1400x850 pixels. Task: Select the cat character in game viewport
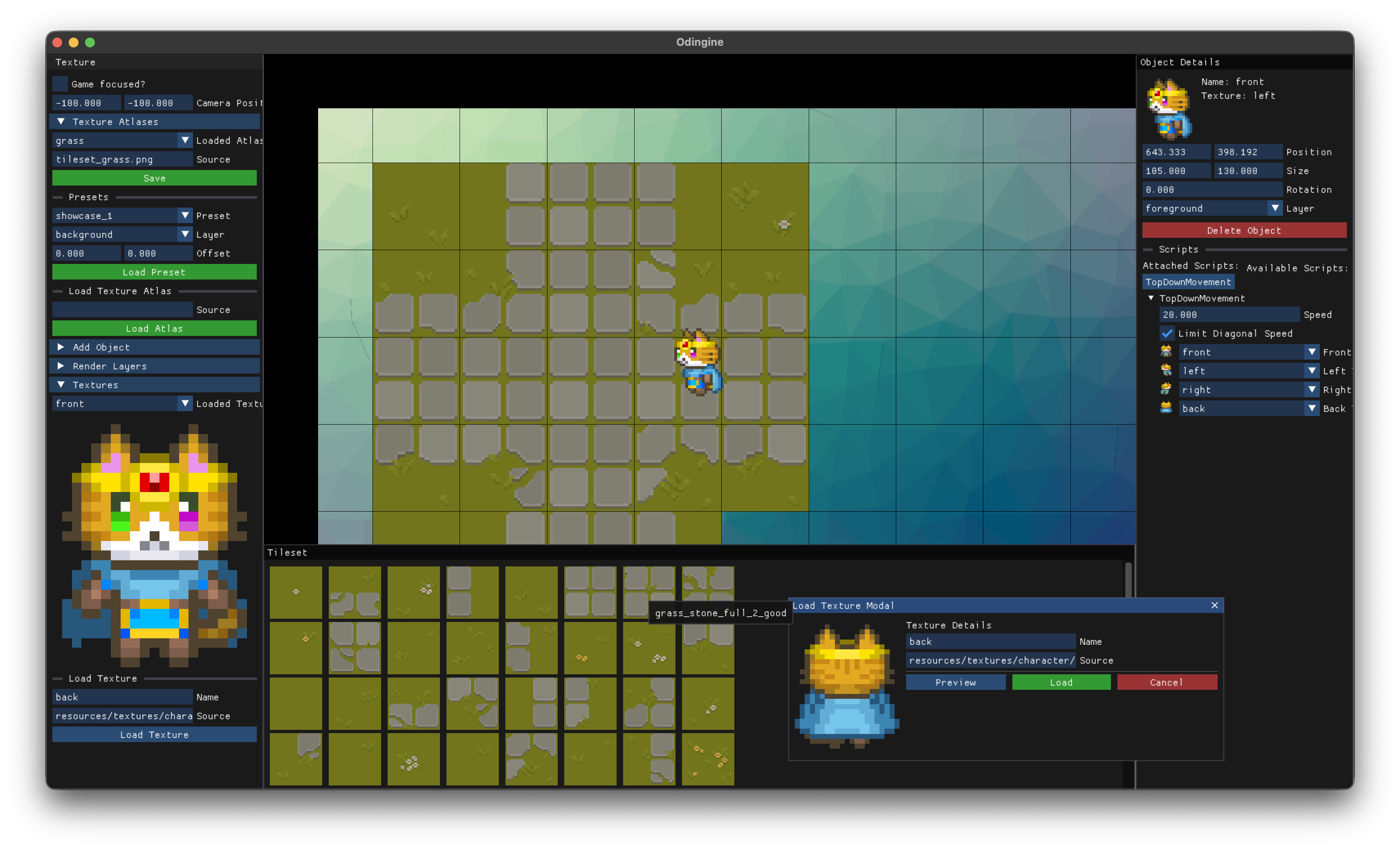698,362
